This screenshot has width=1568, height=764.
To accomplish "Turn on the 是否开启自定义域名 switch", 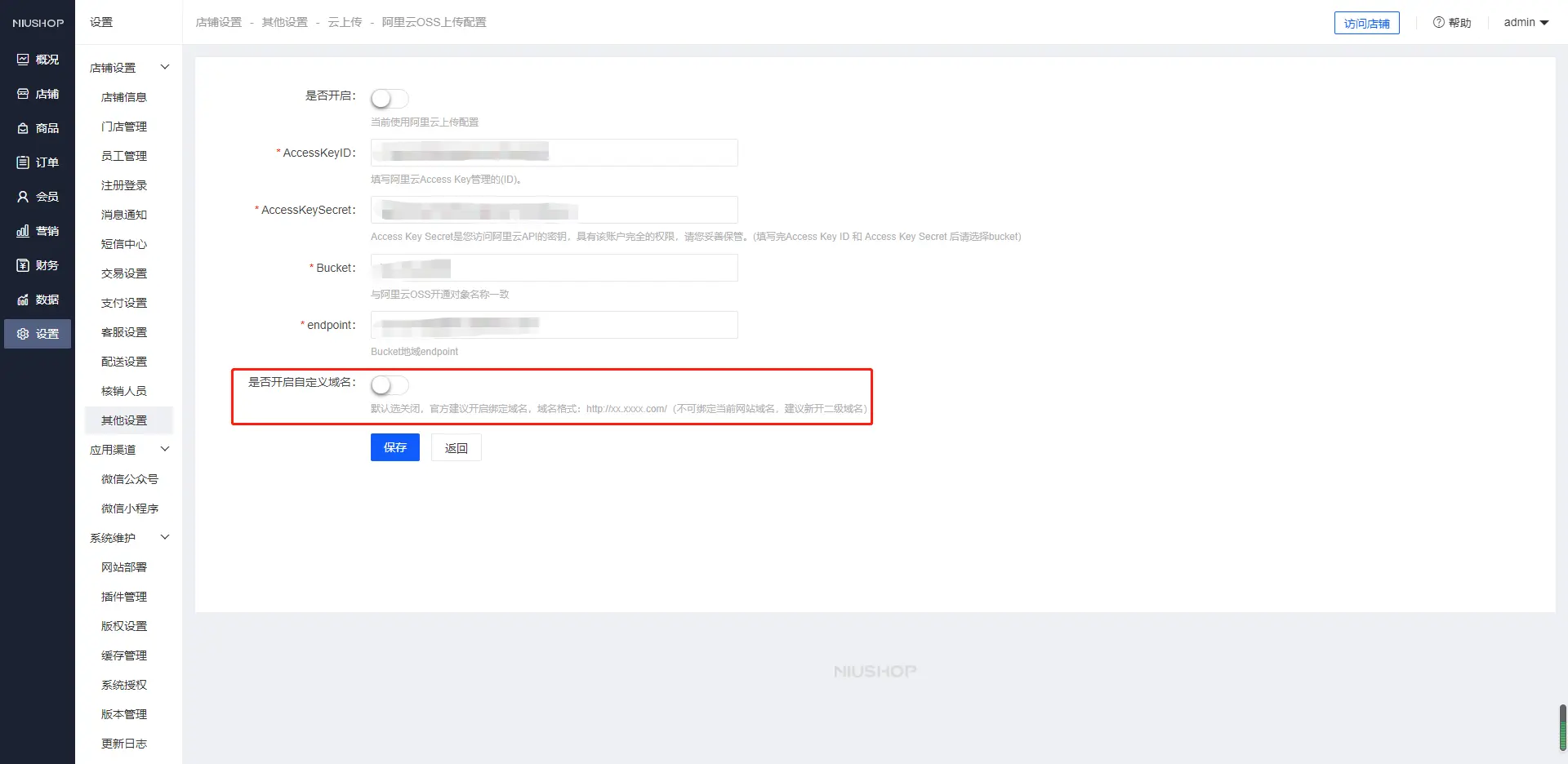I will click(x=389, y=385).
